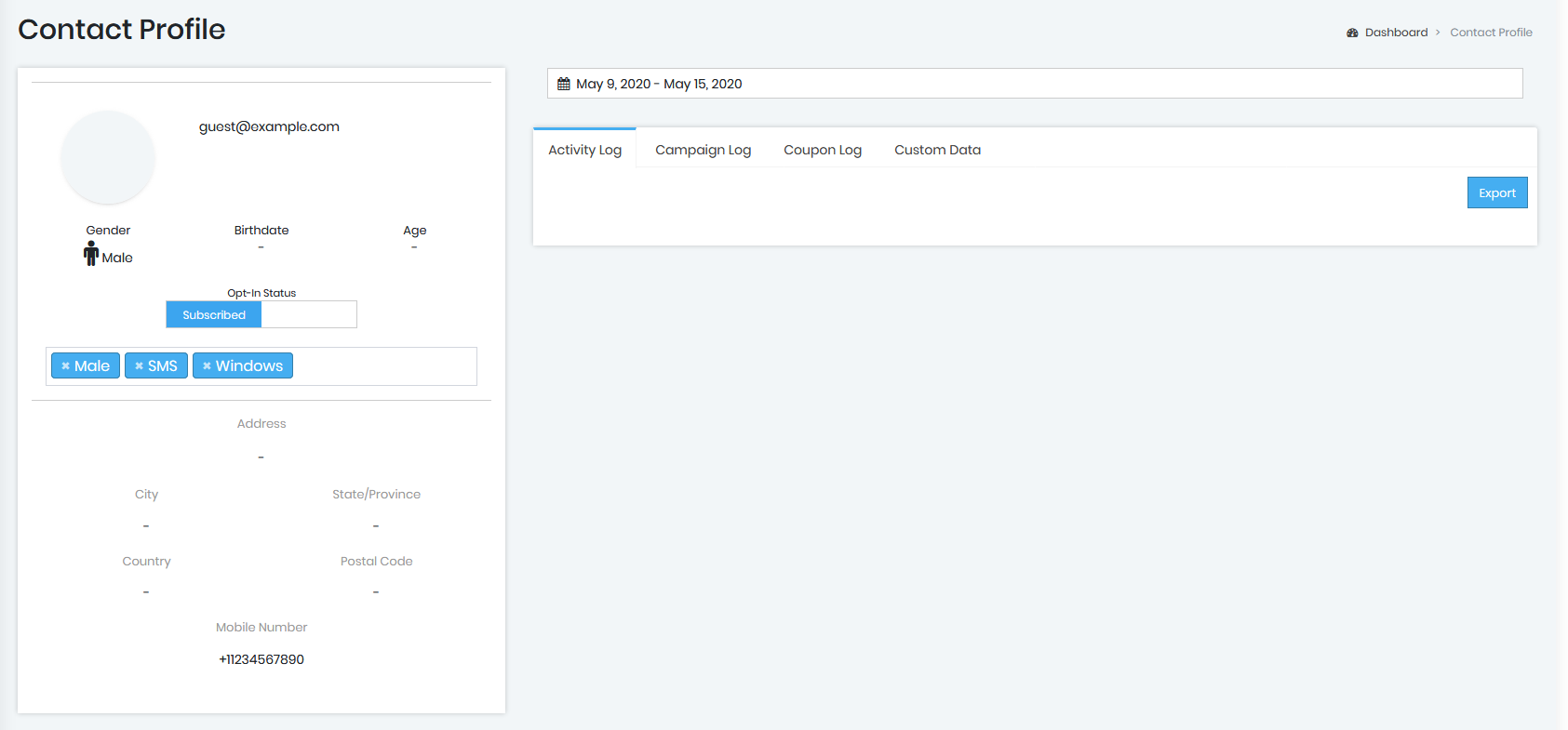Click the Export button
Image resolution: width=1568 pixels, height=730 pixels.
coord(1497,192)
